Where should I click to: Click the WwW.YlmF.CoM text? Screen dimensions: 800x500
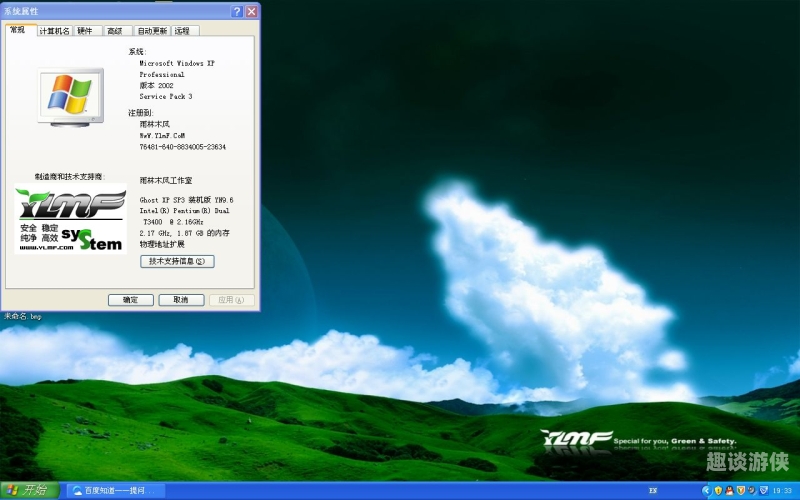tap(162, 136)
